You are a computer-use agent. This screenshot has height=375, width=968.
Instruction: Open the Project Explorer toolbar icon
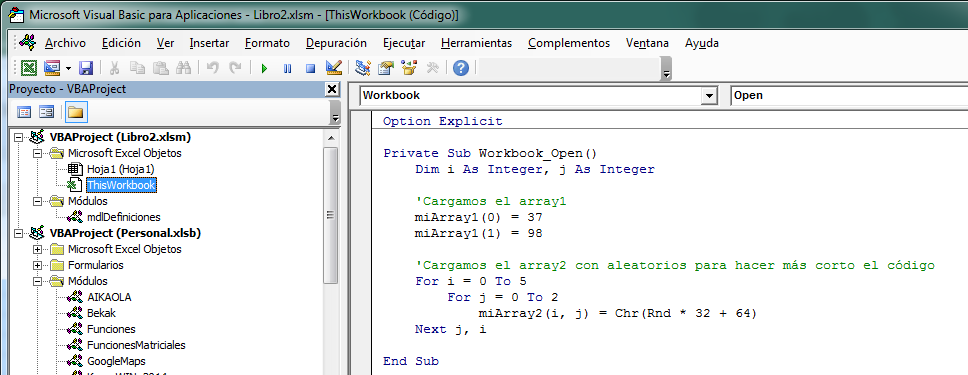click(x=363, y=68)
